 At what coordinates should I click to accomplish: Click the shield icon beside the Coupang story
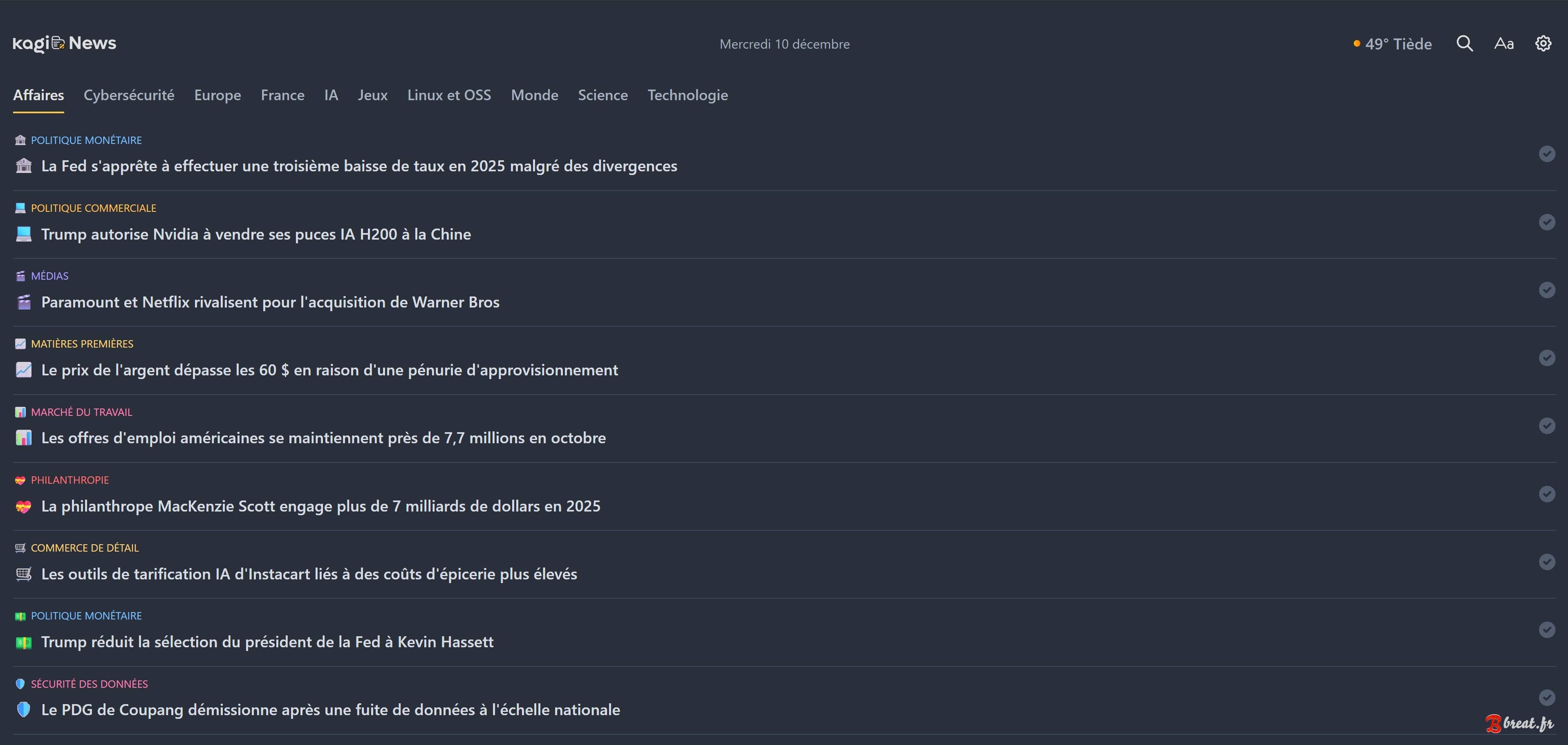pos(23,710)
